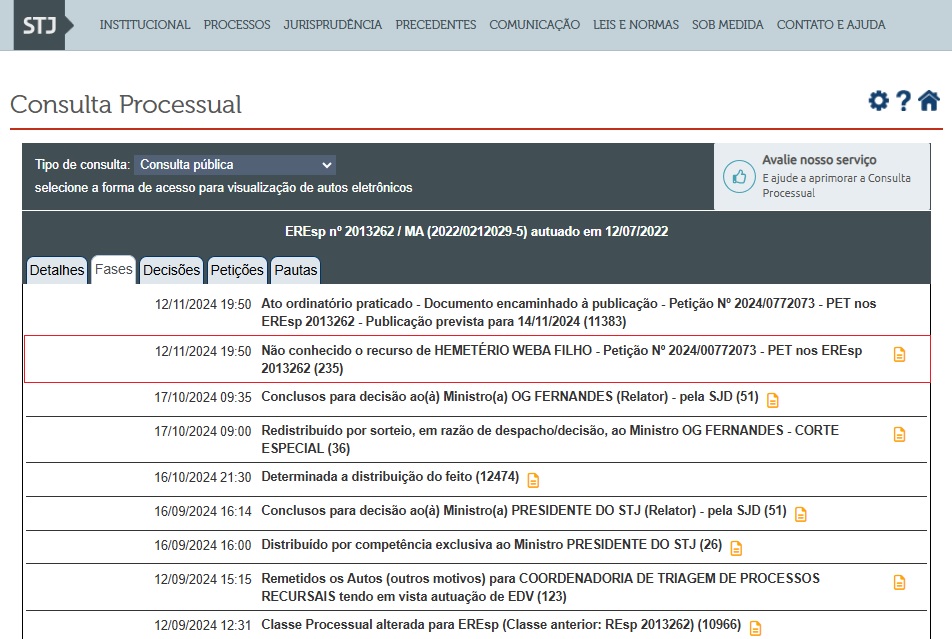
Task: Open document for Não conhecido o recurso entry
Action: click(899, 354)
